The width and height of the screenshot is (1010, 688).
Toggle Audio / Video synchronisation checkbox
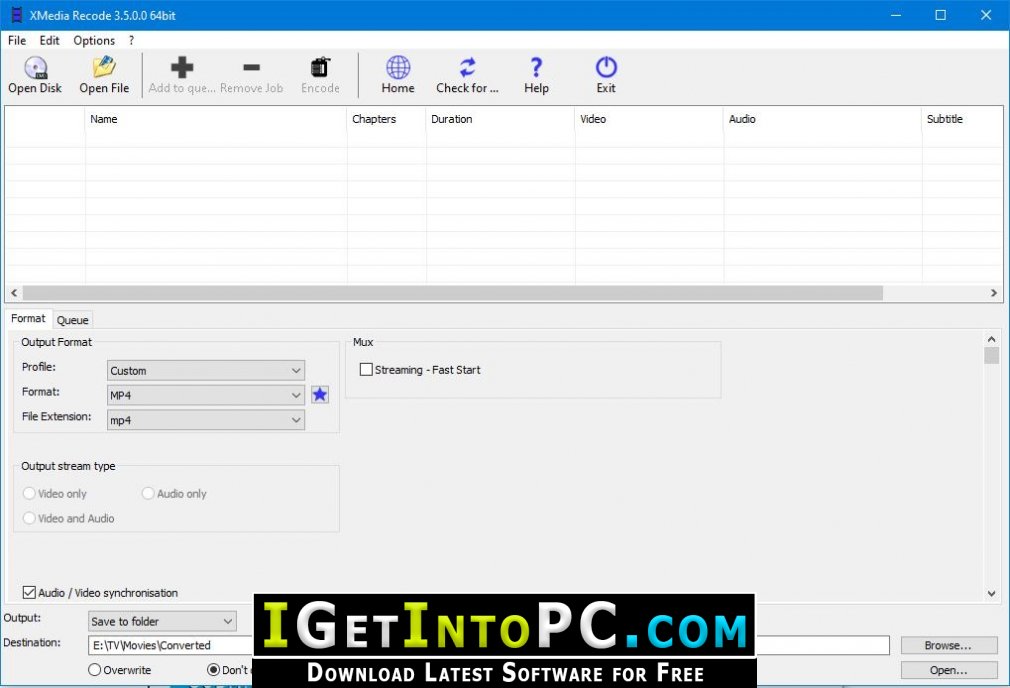click(x=29, y=593)
